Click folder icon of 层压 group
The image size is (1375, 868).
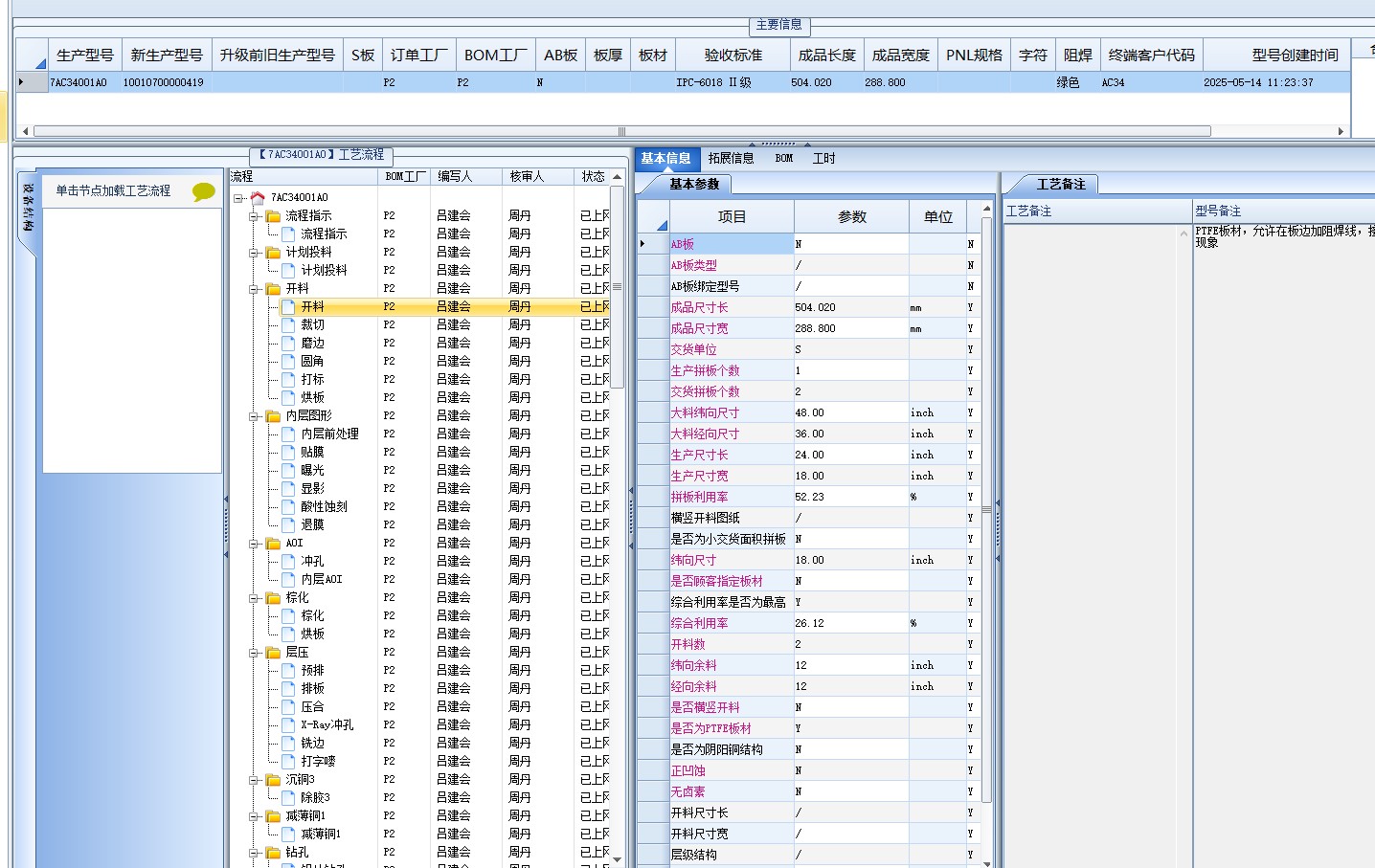pos(273,653)
